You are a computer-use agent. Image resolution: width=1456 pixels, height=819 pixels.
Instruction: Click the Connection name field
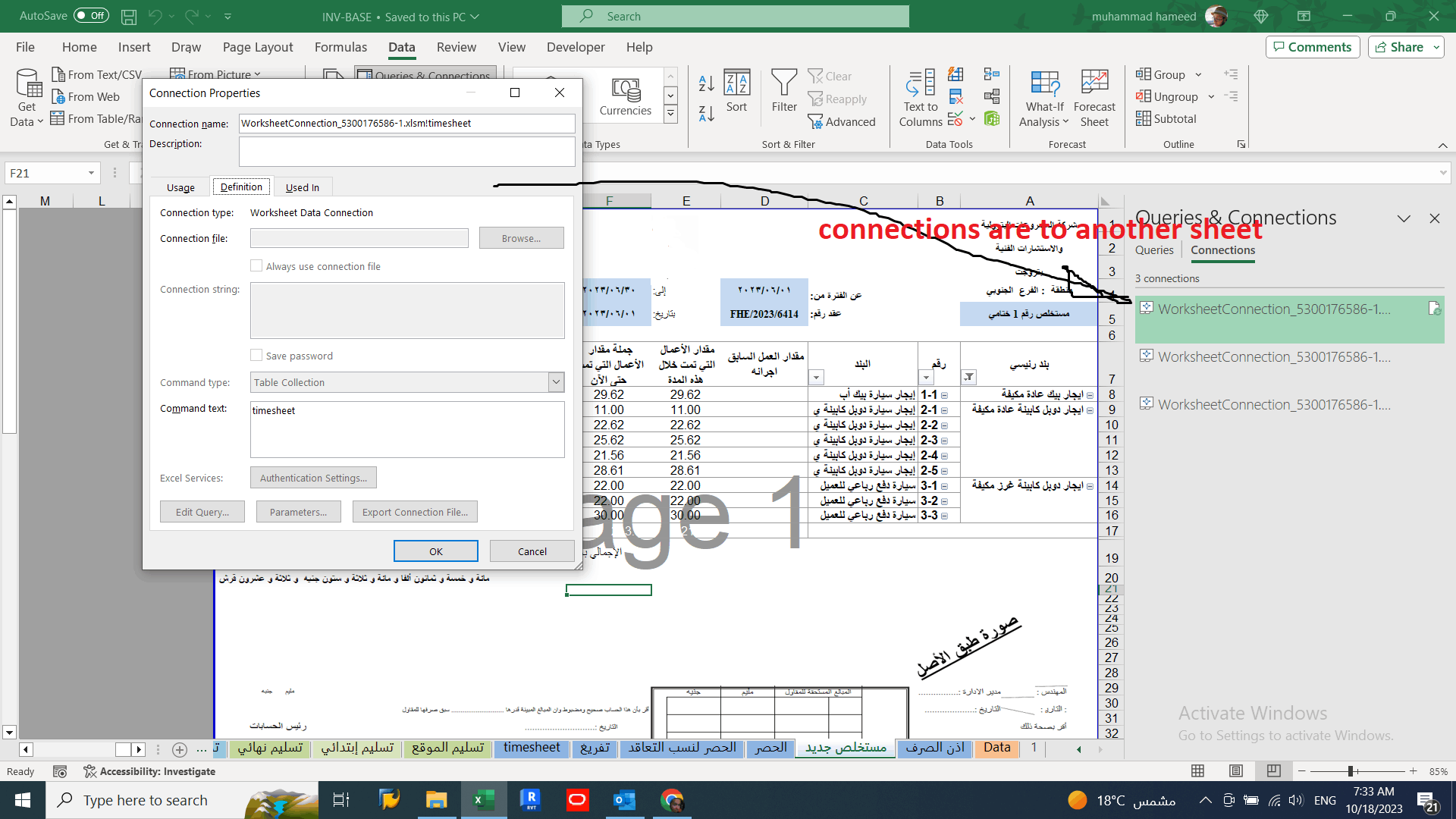[x=406, y=123]
